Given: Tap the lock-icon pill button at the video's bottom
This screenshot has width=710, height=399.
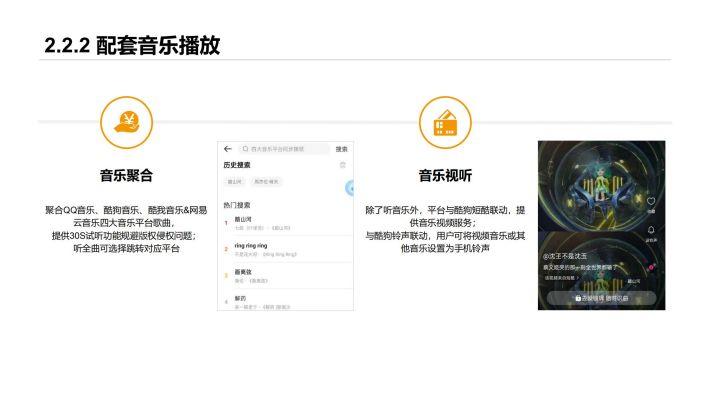Looking at the screenshot, I should (601, 298).
